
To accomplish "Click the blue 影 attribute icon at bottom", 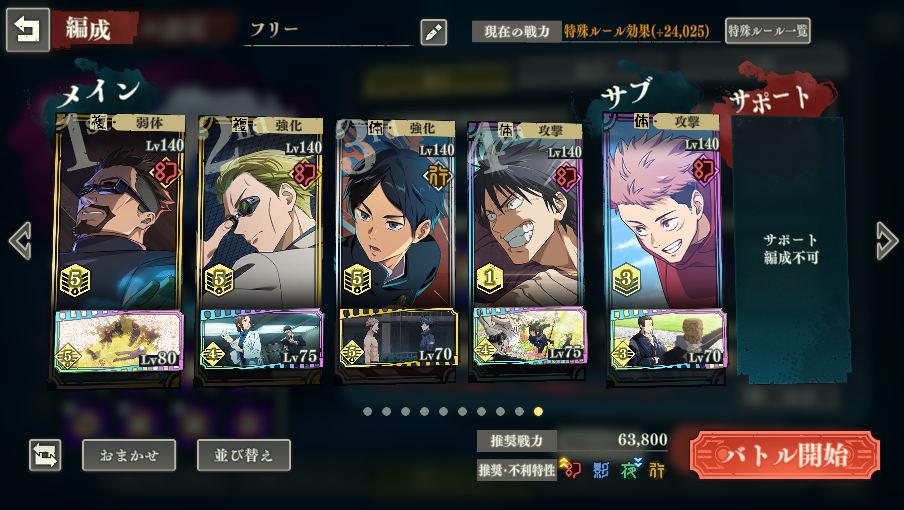I will pyautogui.click(x=601, y=470).
